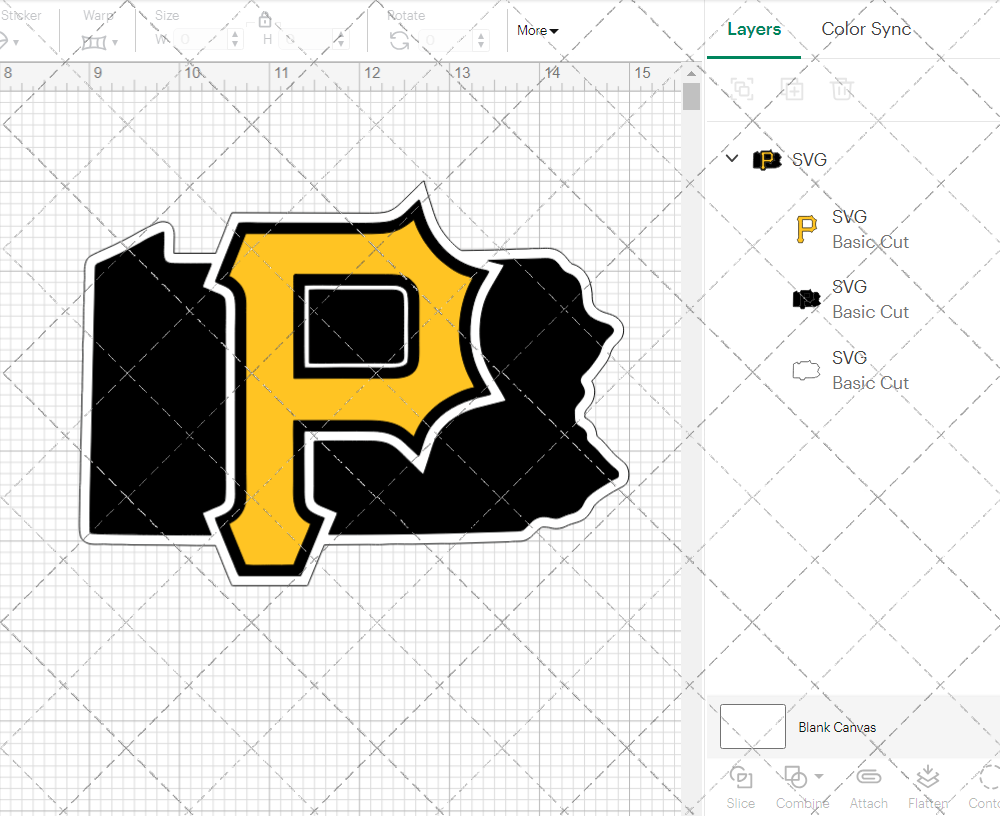Select the yellow P letter on canvas
The width and height of the screenshot is (1000, 816).
tap(268, 396)
